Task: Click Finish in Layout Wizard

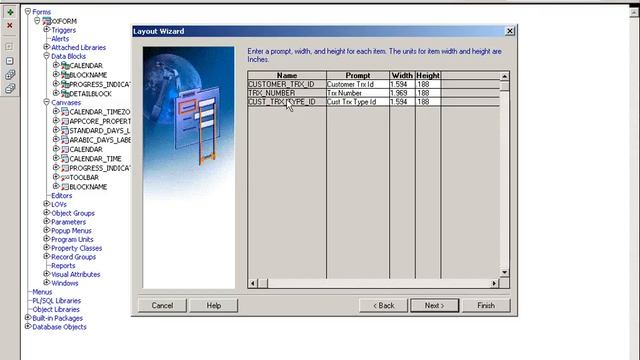Action: (486, 305)
